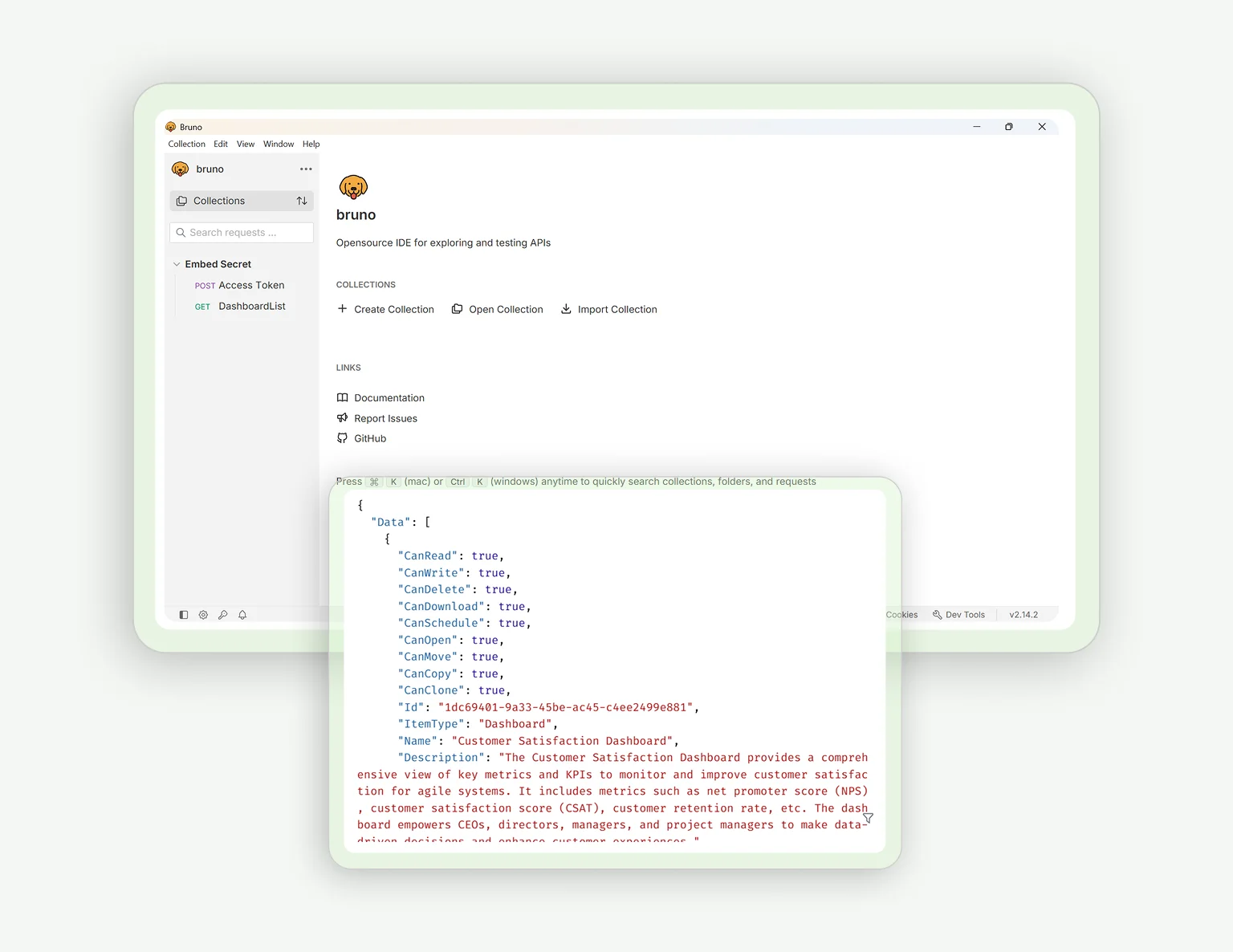
Task: Open Preferences via the gear icon
Action: (203, 615)
